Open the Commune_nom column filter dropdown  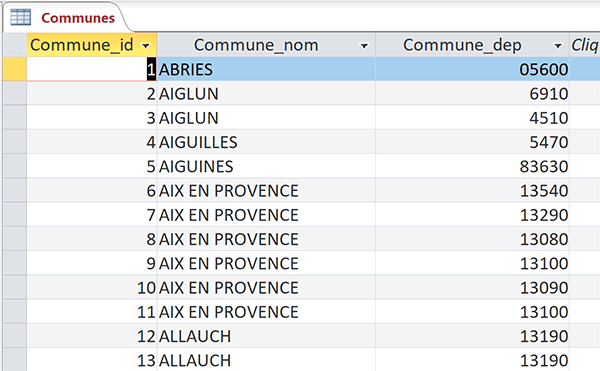[364, 46]
